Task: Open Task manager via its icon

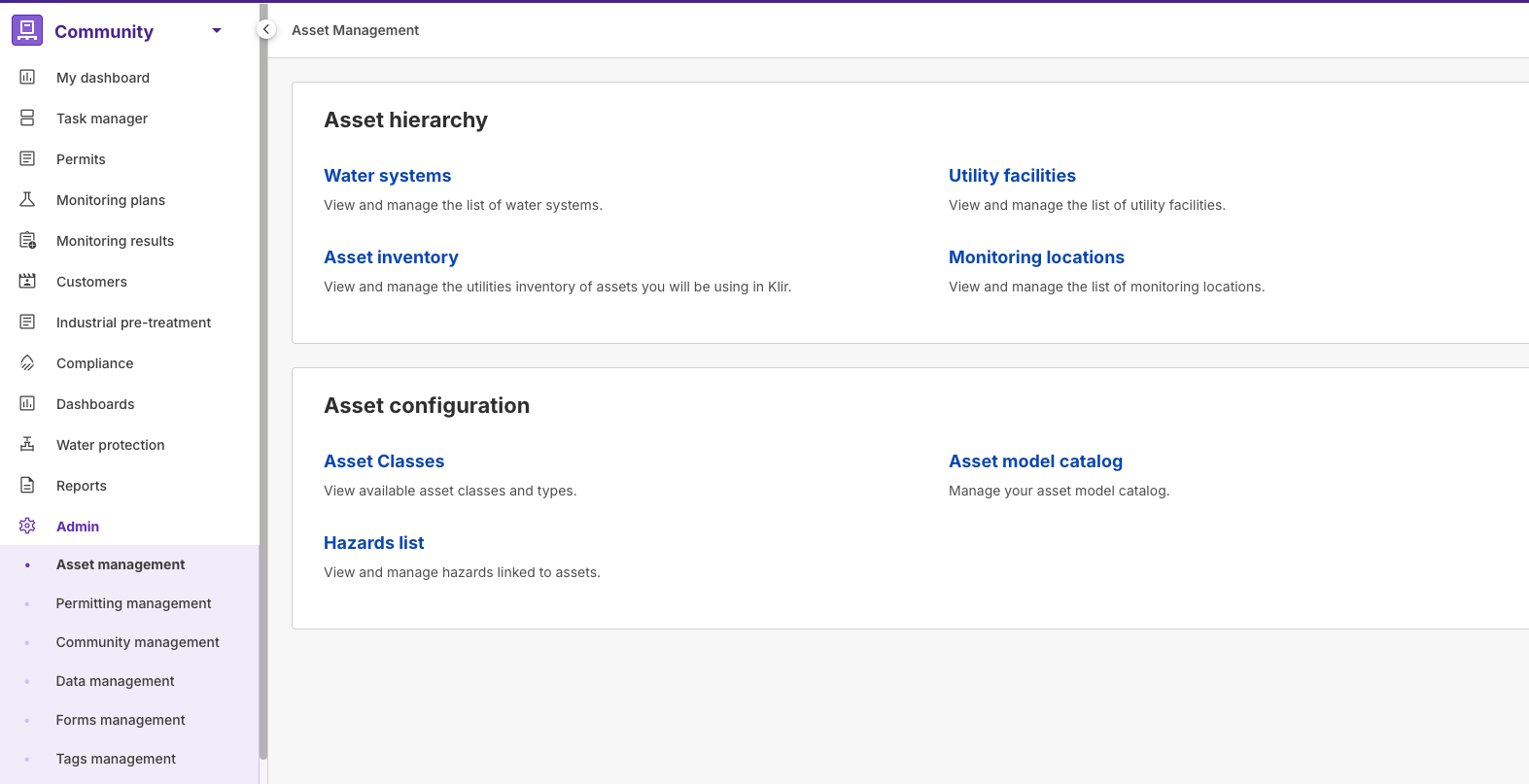Action: 27,118
